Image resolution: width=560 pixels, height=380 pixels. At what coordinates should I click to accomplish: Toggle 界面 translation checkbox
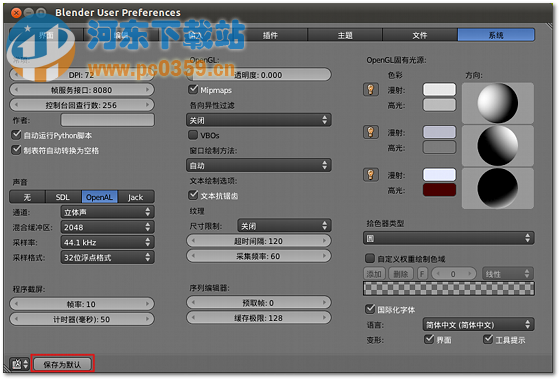tap(429, 339)
